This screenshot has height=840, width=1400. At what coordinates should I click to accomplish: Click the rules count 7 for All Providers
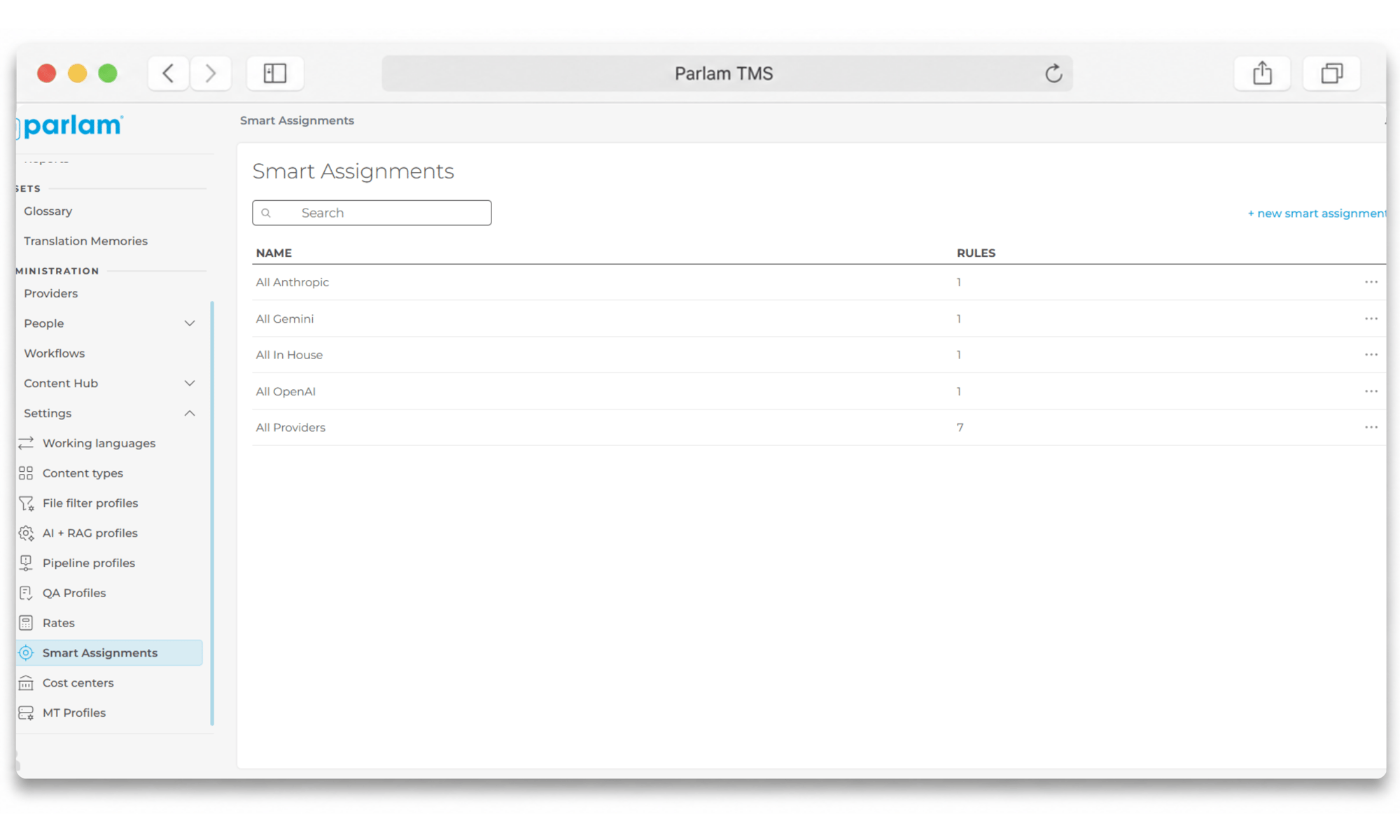click(960, 427)
